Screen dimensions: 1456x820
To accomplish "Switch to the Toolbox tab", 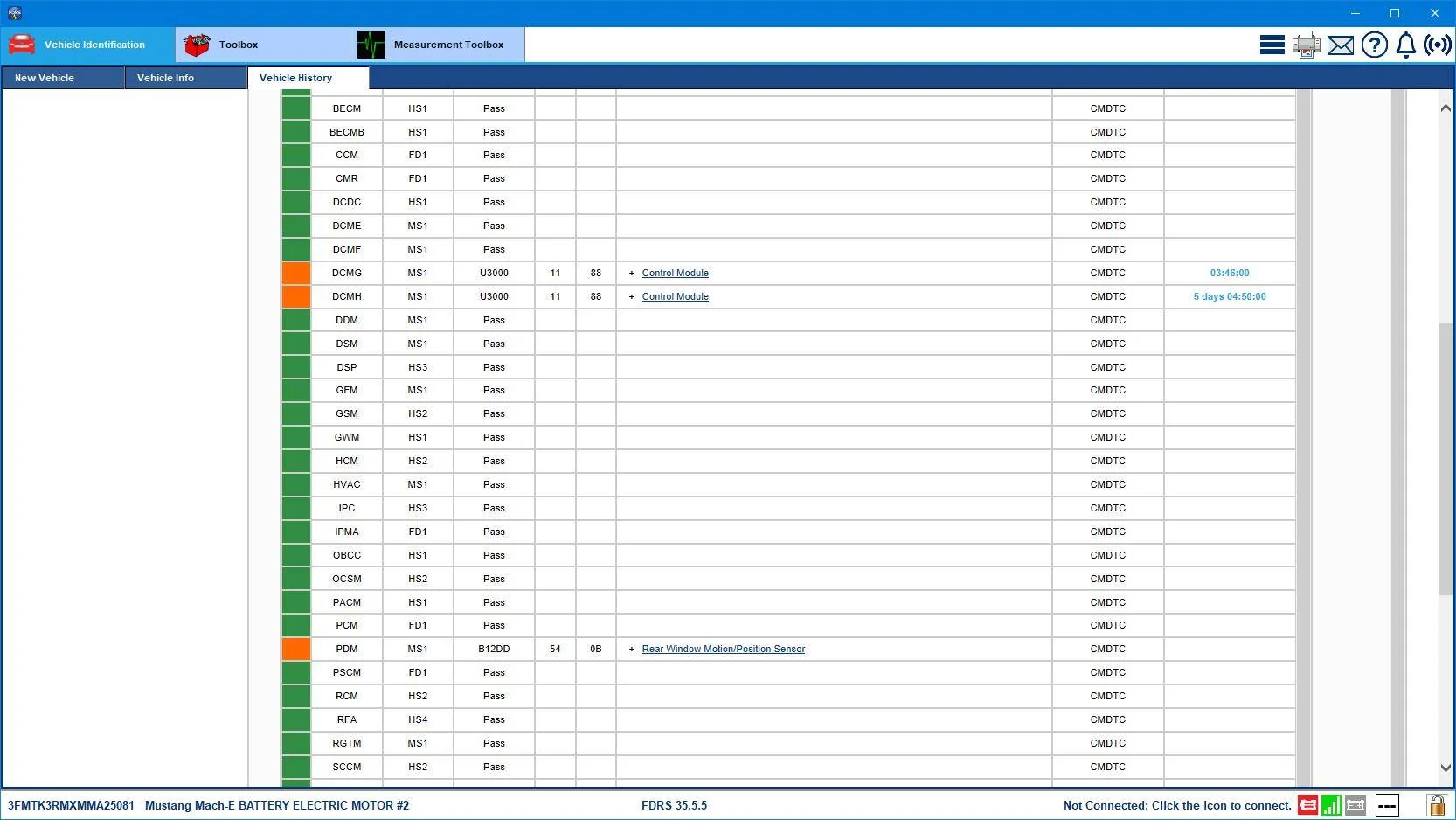I will (x=263, y=45).
